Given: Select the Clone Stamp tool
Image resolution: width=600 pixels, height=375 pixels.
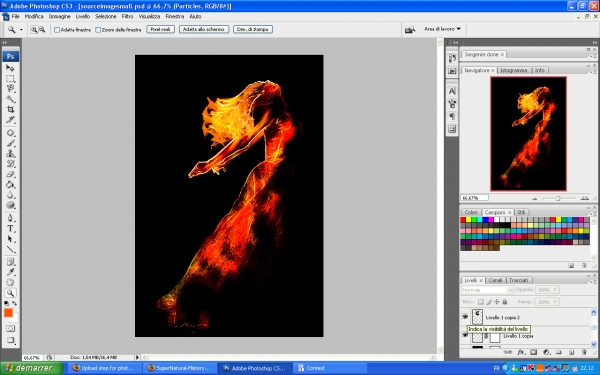Looking at the screenshot, I should 10,154.
